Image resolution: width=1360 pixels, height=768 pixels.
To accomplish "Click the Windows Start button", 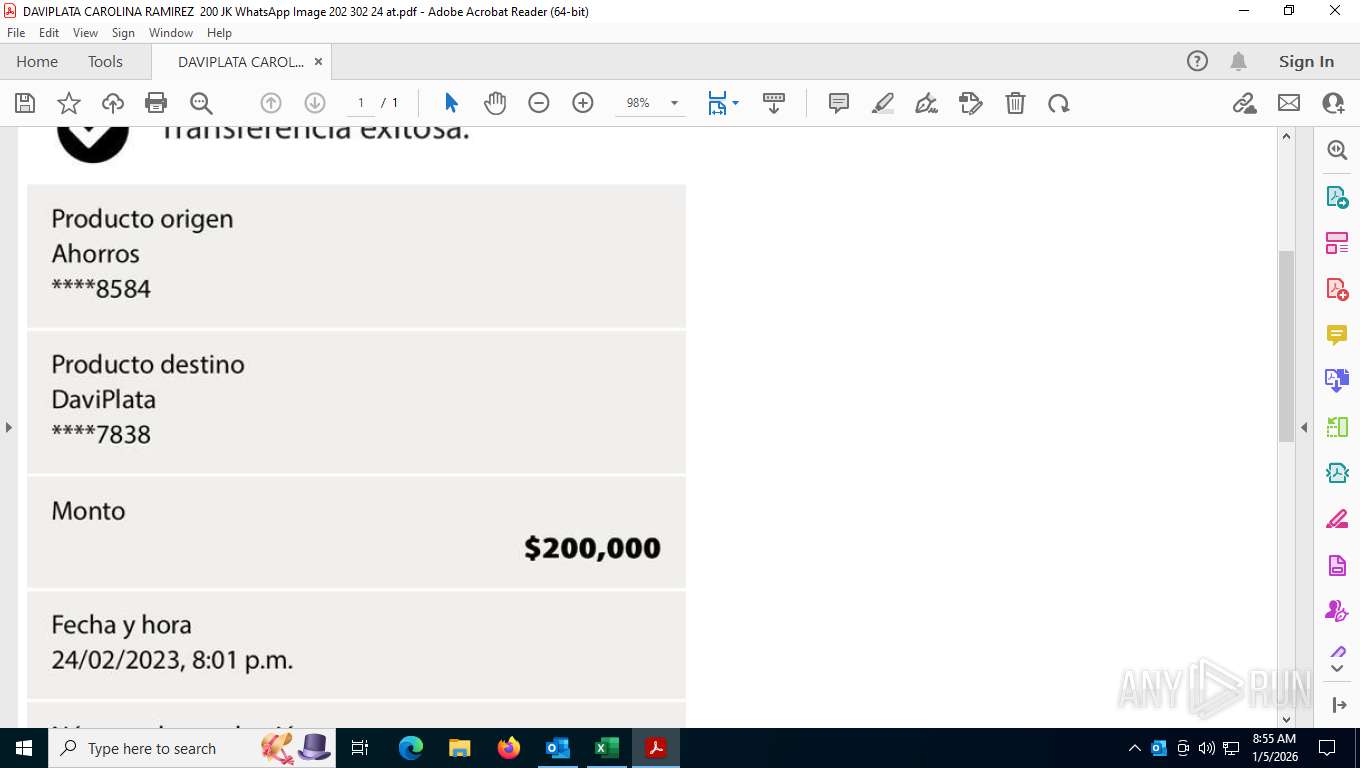I will [x=23, y=748].
